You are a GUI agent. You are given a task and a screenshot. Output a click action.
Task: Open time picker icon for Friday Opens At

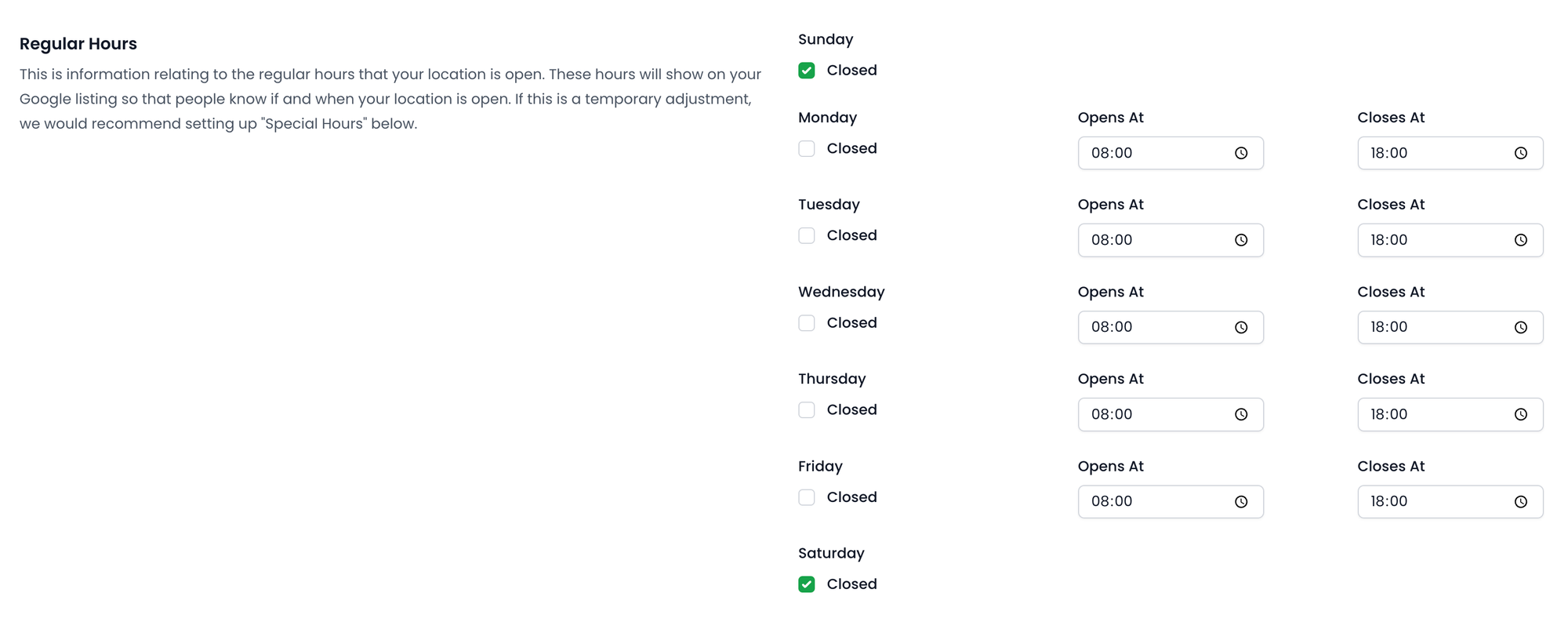1241,502
